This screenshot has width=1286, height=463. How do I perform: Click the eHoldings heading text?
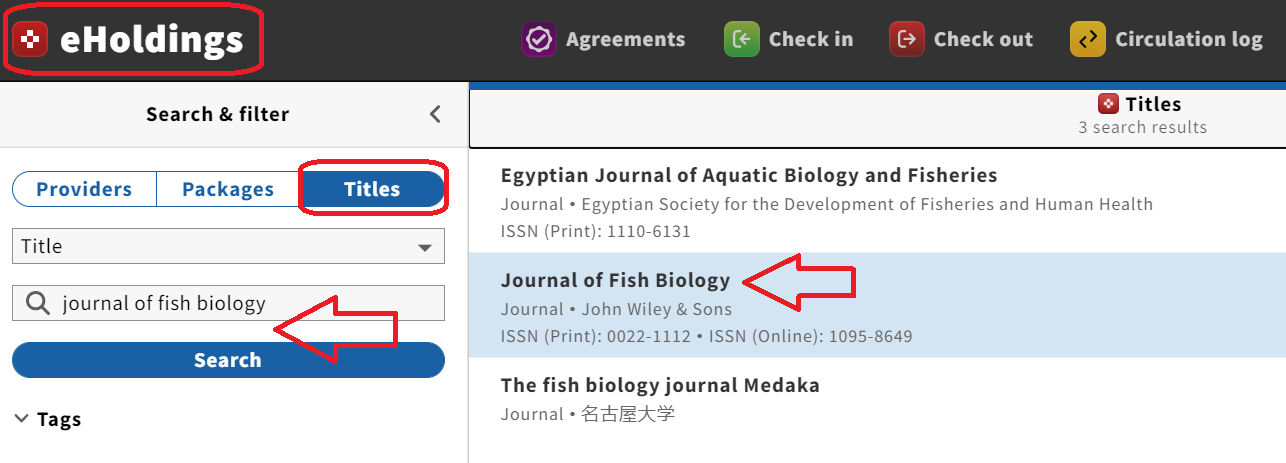click(151, 39)
